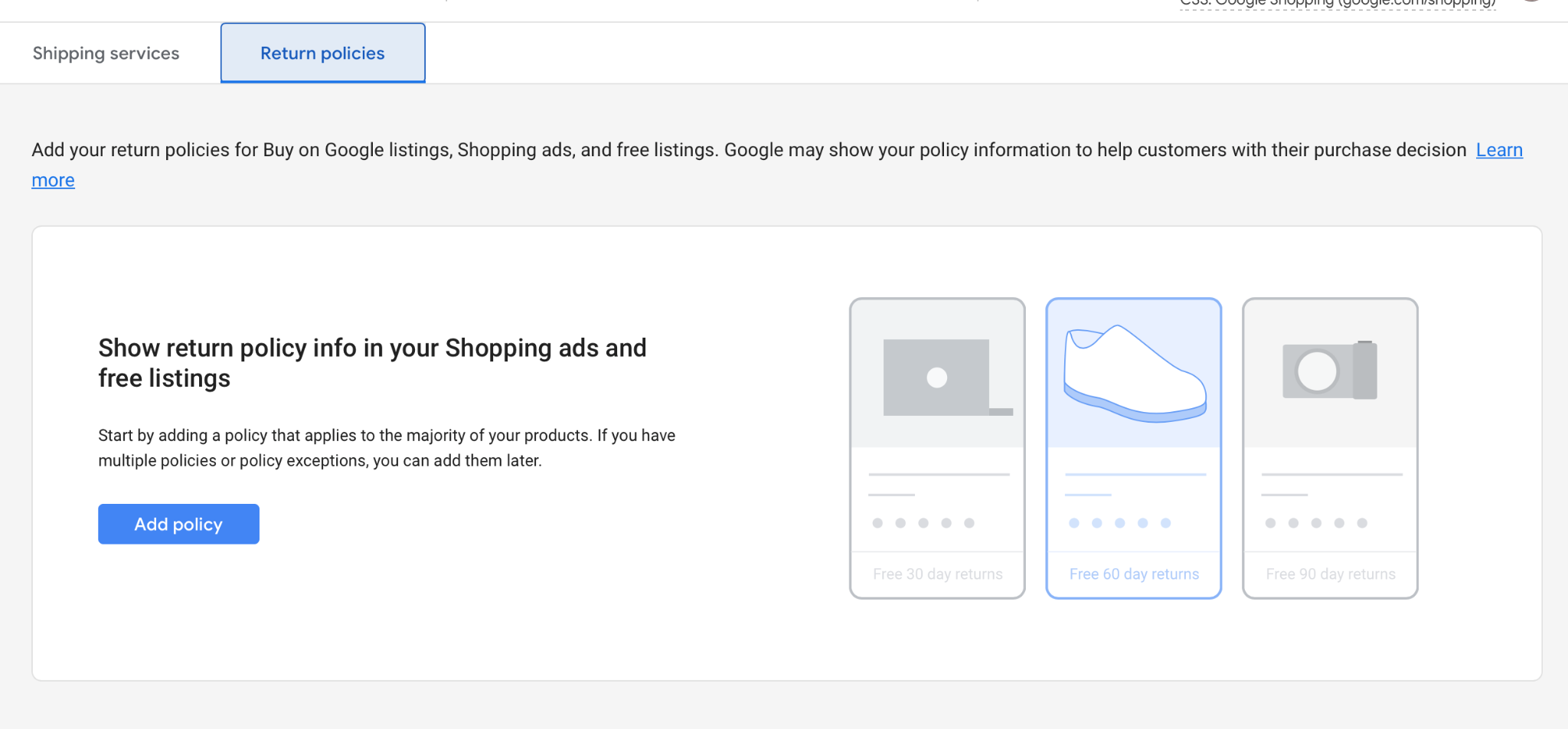This screenshot has height=729, width=1568.
Task: Click the placeholder title line in camera card
Action: click(x=1331, y=475)
